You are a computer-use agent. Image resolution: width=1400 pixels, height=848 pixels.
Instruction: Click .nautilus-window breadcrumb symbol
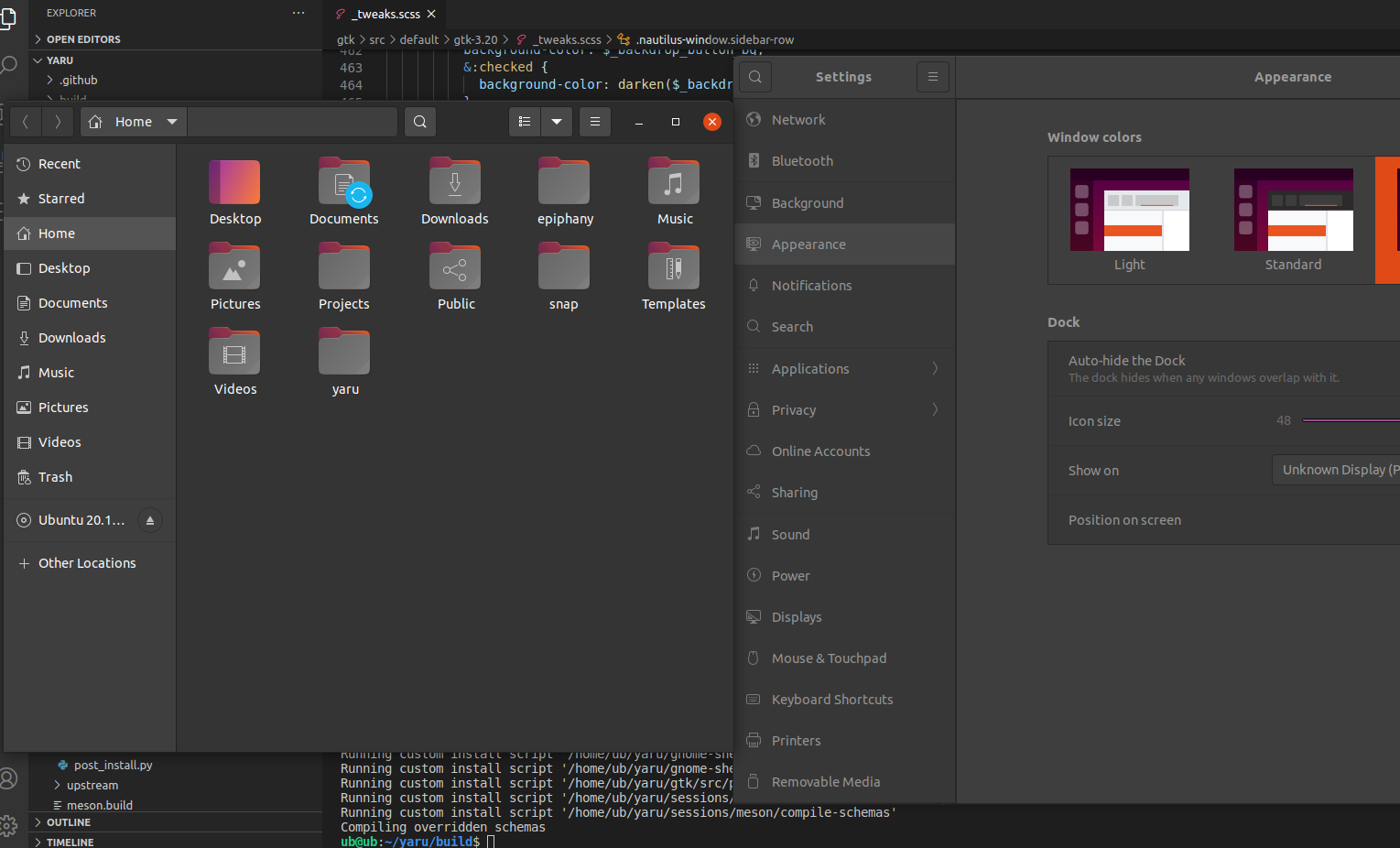pyautogui.click(x=705, y=39)
